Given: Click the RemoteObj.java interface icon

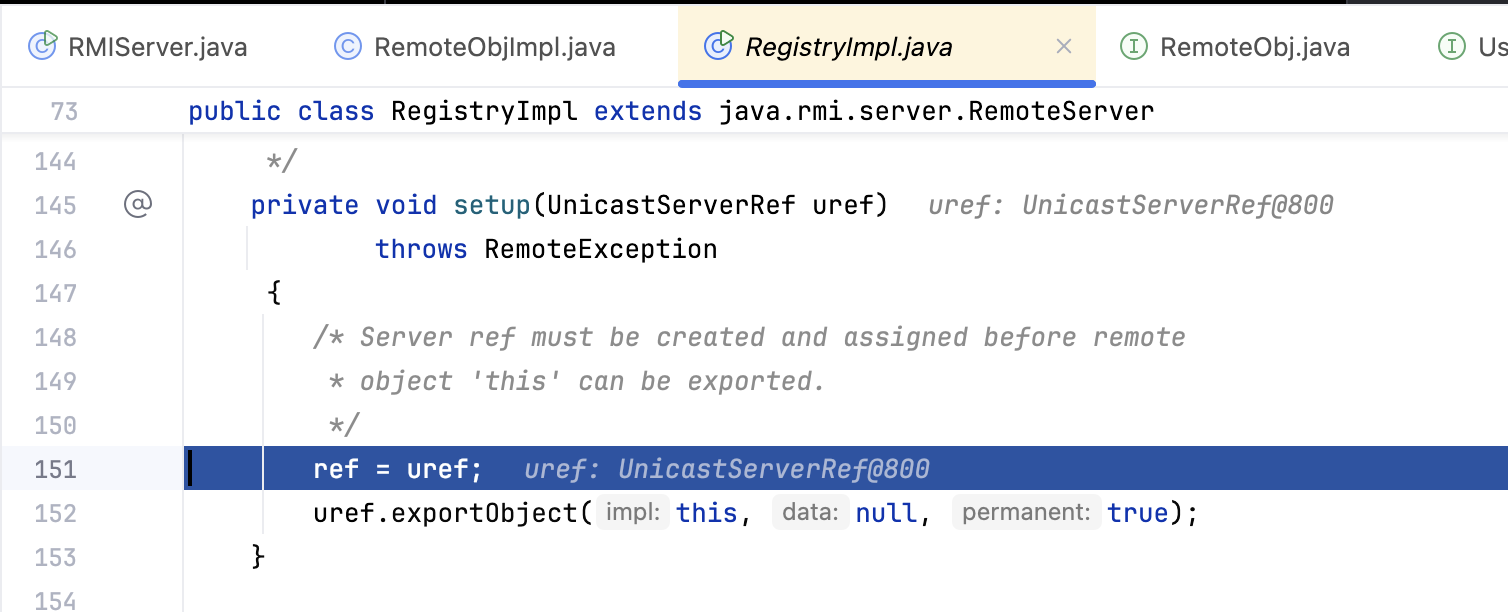Looking at the screenshot, I should (x=1133, y=47).
